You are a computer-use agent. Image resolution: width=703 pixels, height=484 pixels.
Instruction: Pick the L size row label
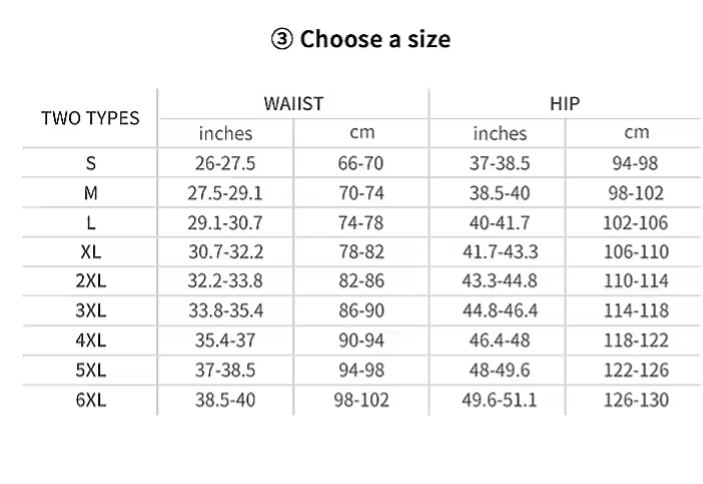point(90,223)
